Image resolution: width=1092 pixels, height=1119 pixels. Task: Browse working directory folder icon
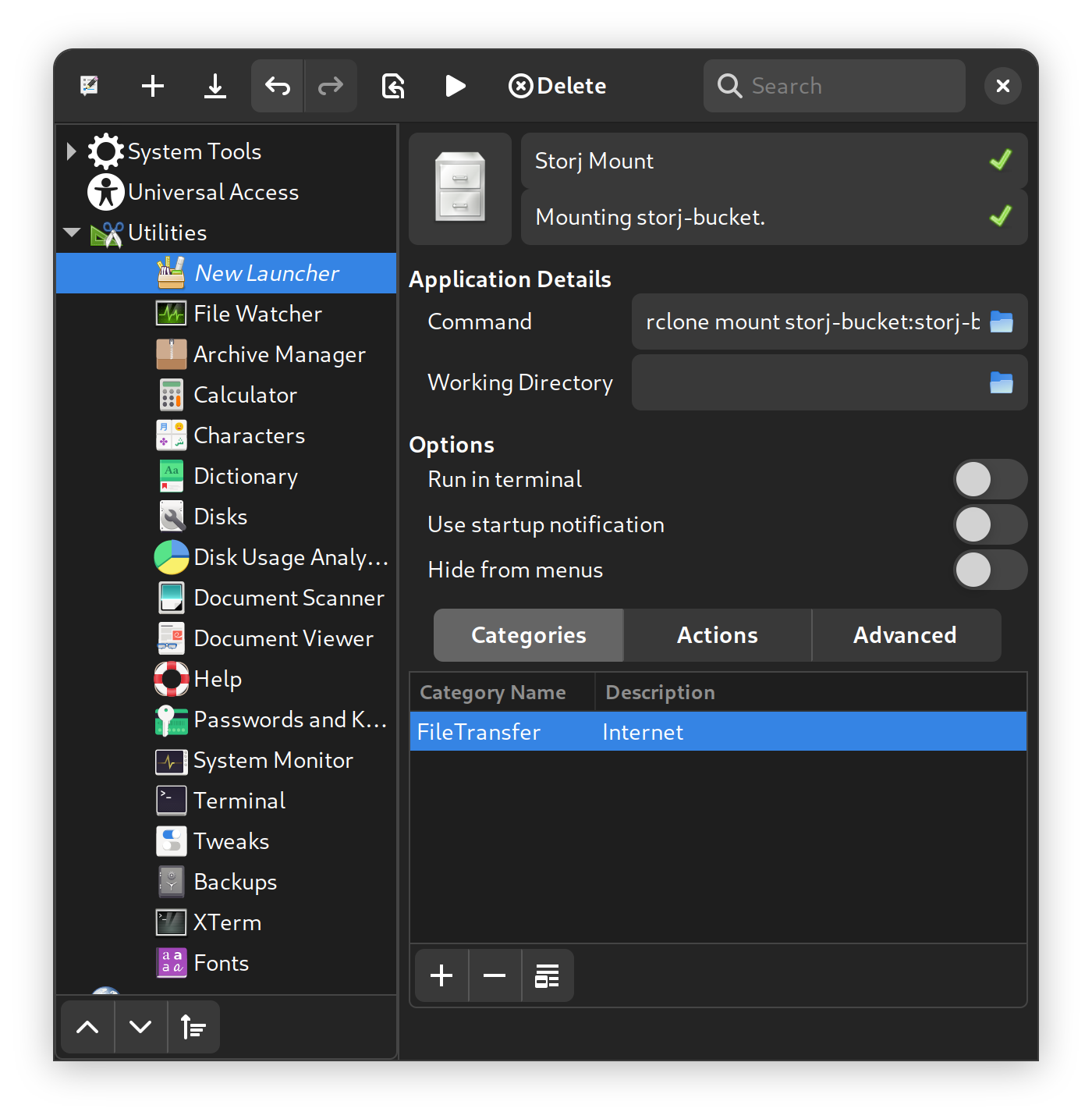(1002, 382)
